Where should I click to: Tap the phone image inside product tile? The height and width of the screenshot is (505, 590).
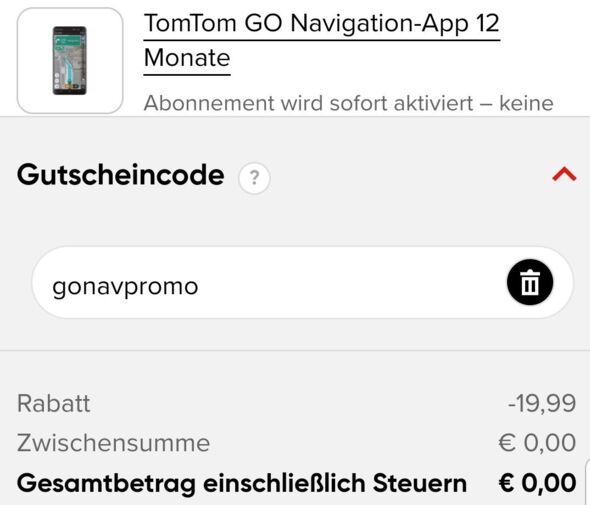[70, 61]
